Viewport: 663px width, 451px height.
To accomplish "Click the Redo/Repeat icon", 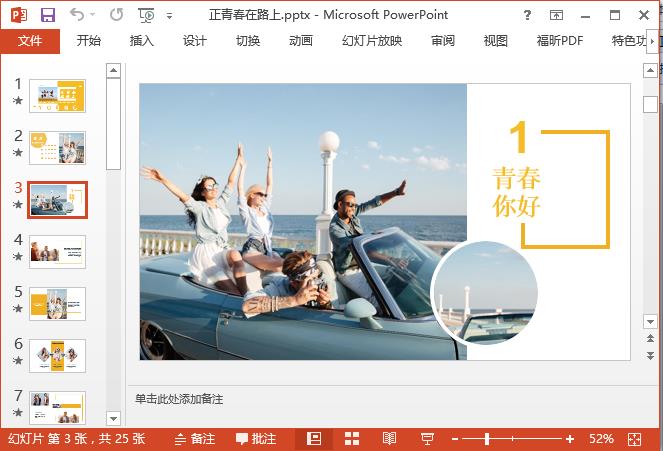I will point(116,15).
